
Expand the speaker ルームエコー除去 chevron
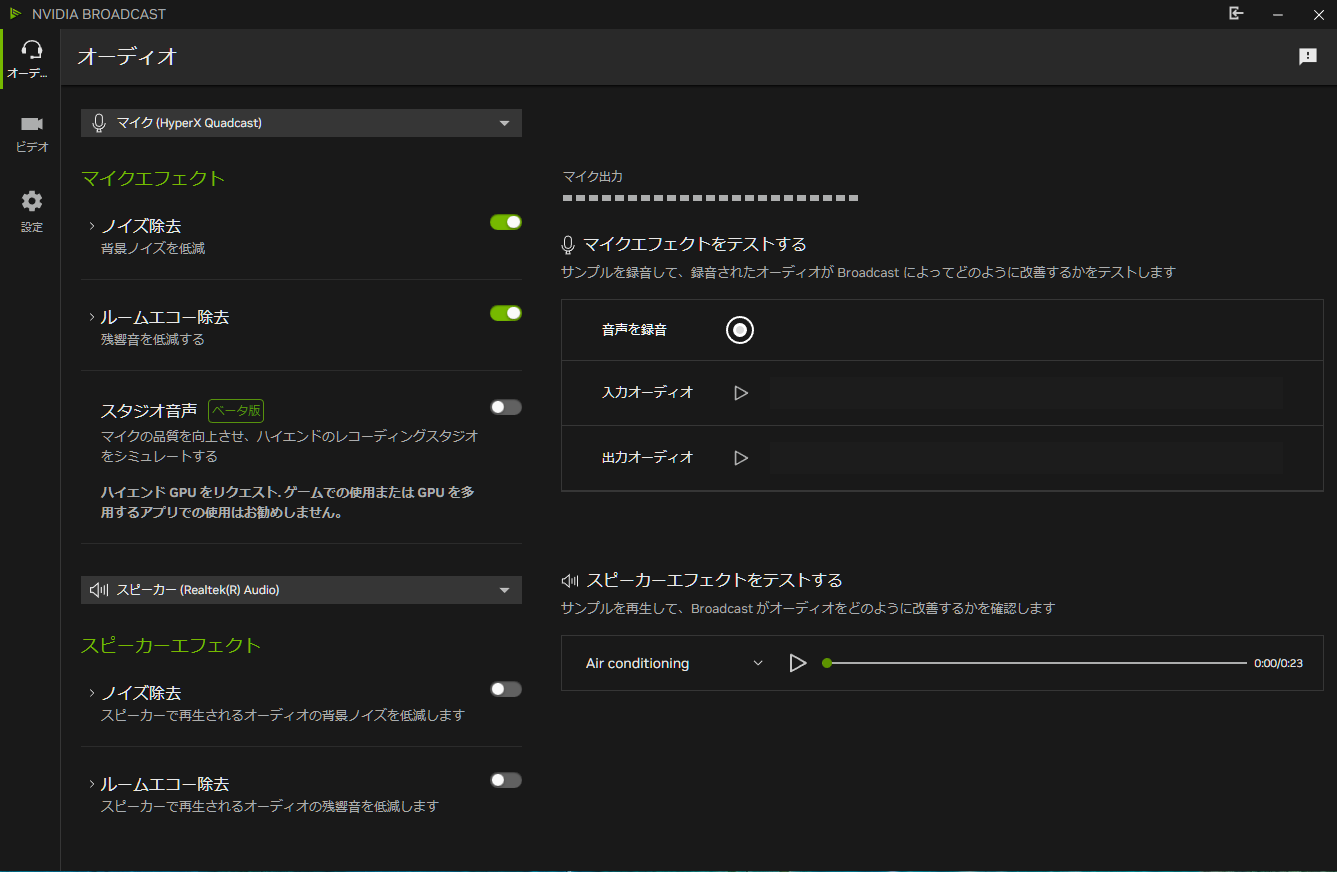point(91,784)
